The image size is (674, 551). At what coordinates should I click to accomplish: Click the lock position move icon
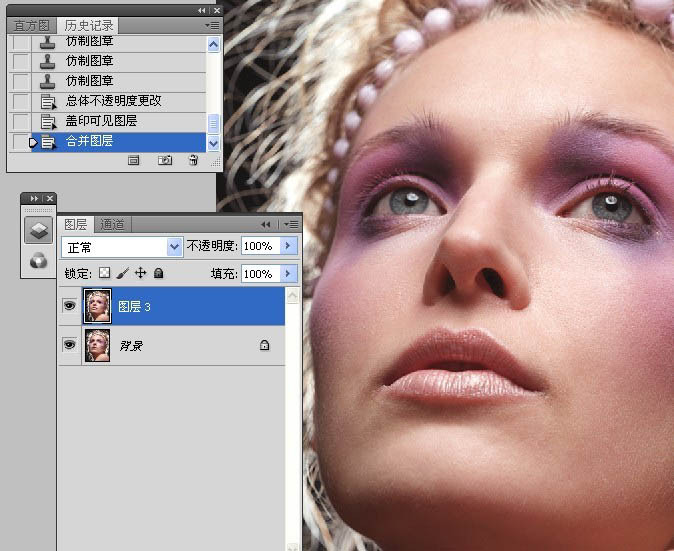tap(140, 273)
